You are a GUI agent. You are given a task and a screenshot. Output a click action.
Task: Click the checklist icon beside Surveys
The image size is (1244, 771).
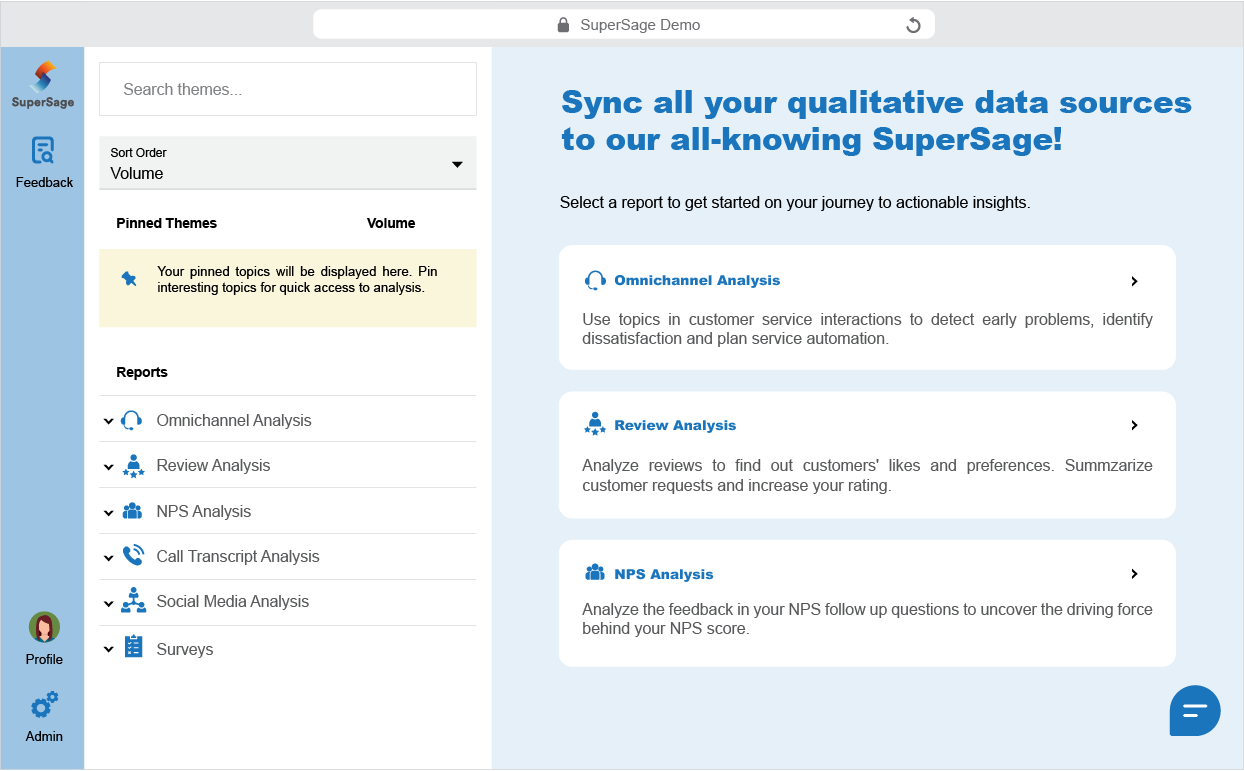tap(133, 647)
